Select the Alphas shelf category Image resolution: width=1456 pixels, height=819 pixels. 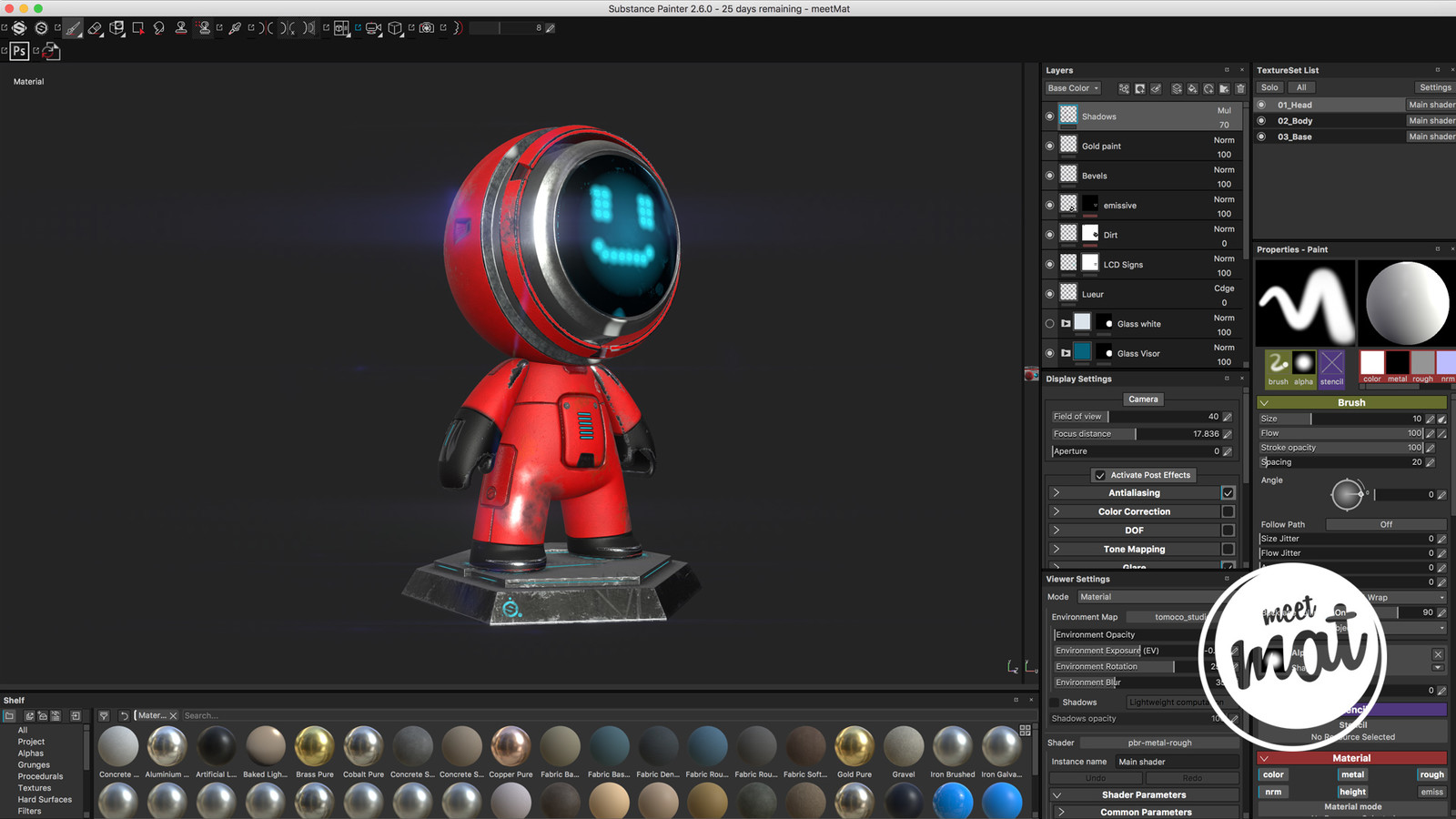pyautogui.click(x=31, y=753)
